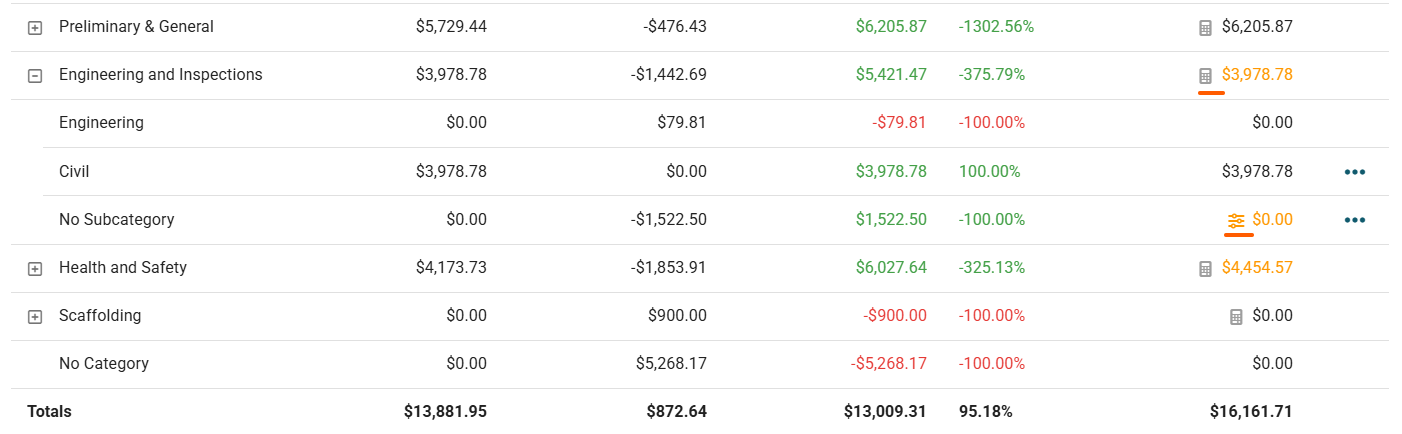This screenshot has width=1402, height=434.
Task: Click the Totals row label
Action: (49, 412)
